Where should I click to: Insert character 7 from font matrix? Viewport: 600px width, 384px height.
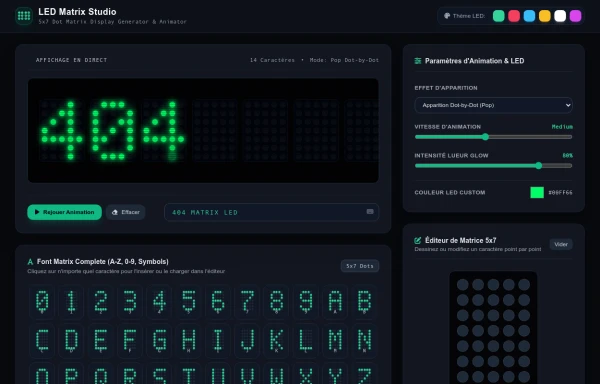click(x=247, y=302)
